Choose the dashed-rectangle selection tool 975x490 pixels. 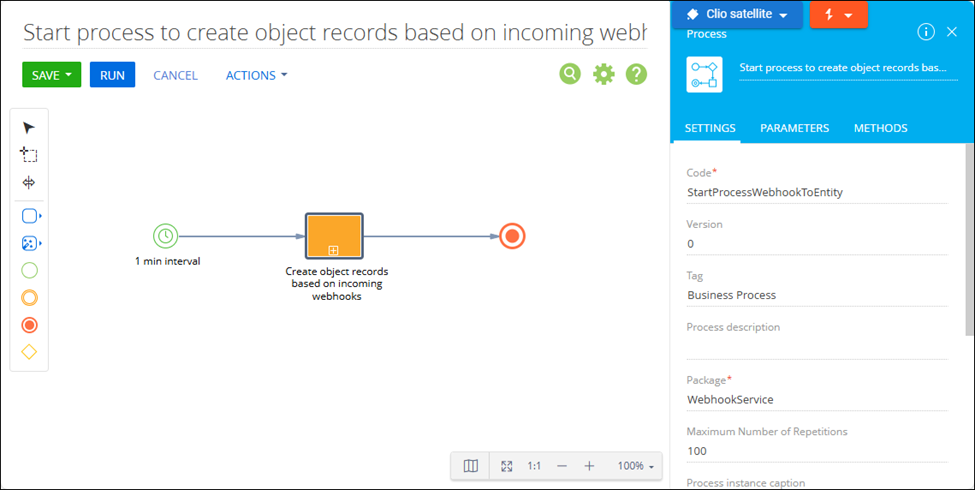click(x=29, y=155)
